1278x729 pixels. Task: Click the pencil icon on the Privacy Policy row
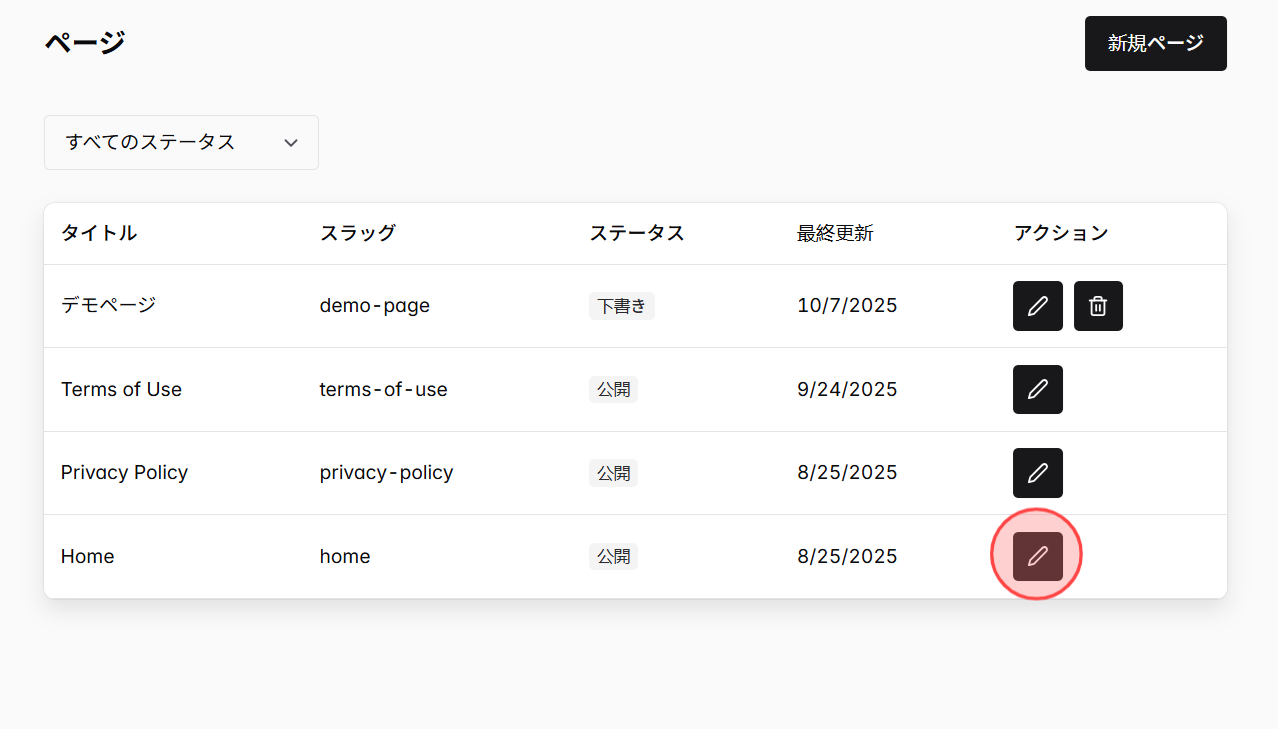pyautogui.click(x=1037, y=472)
